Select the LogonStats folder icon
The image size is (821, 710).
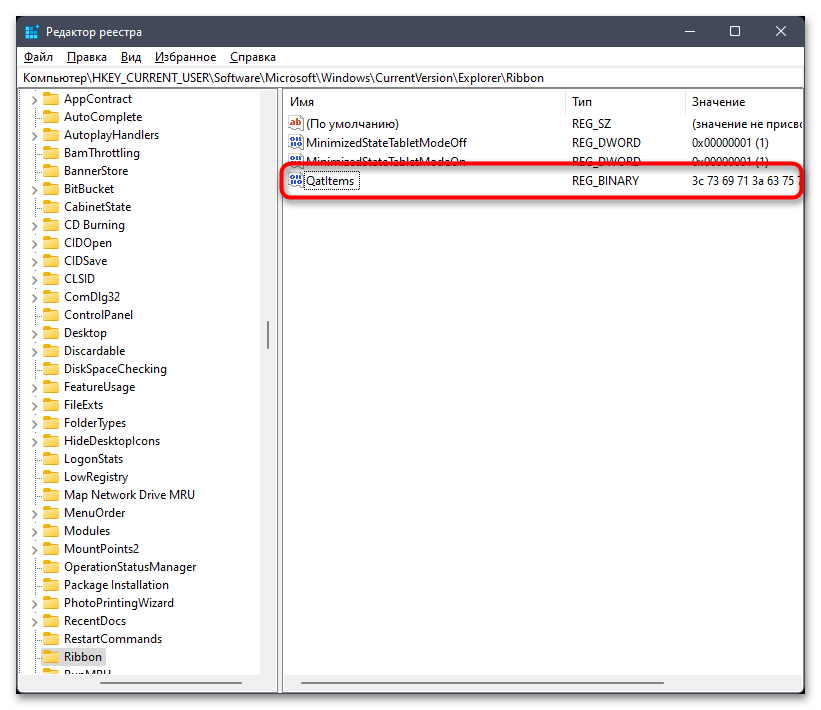[51, 459]
